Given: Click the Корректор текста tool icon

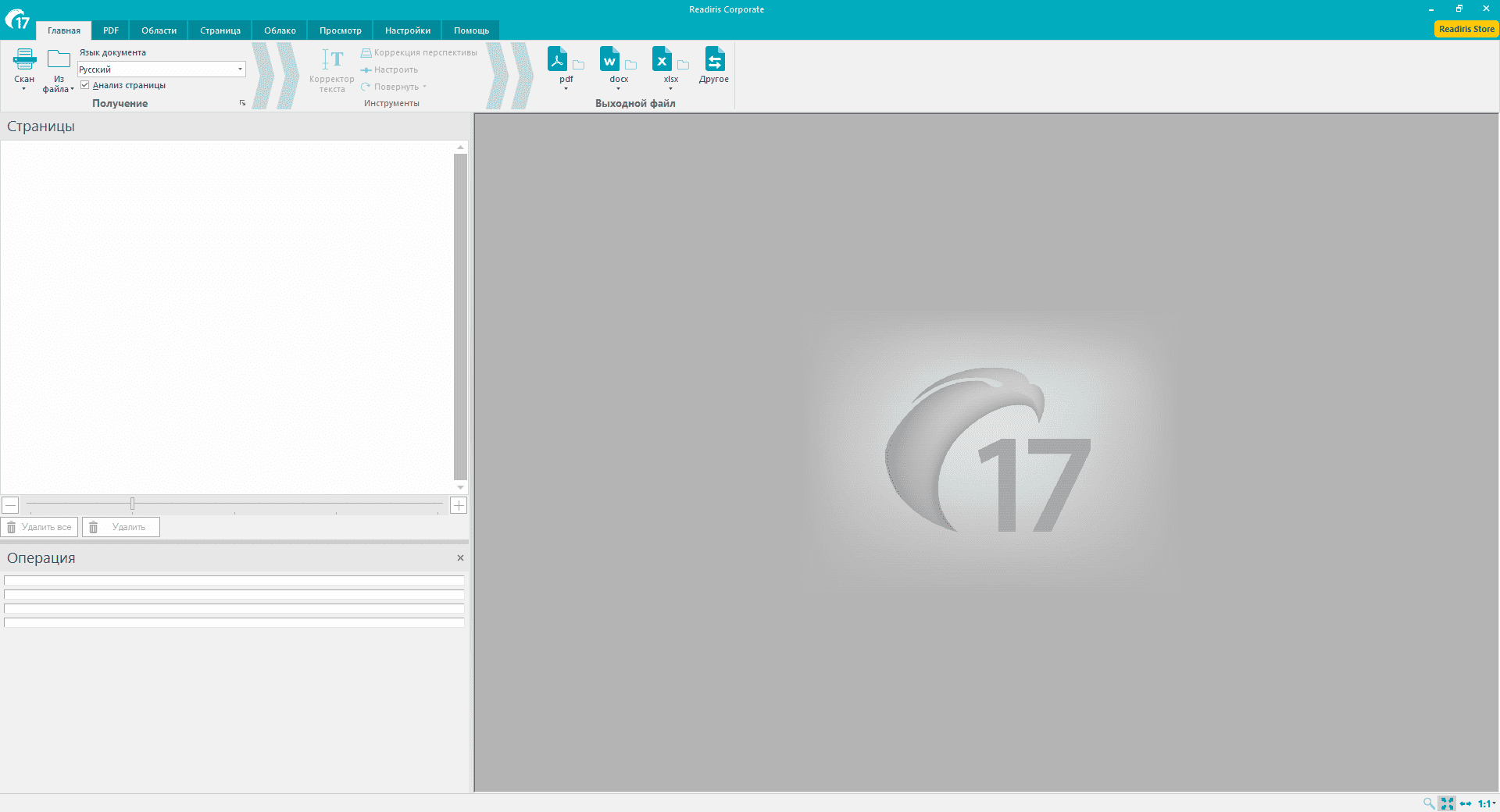Looking at the screenshot, I should pos(332,59).
